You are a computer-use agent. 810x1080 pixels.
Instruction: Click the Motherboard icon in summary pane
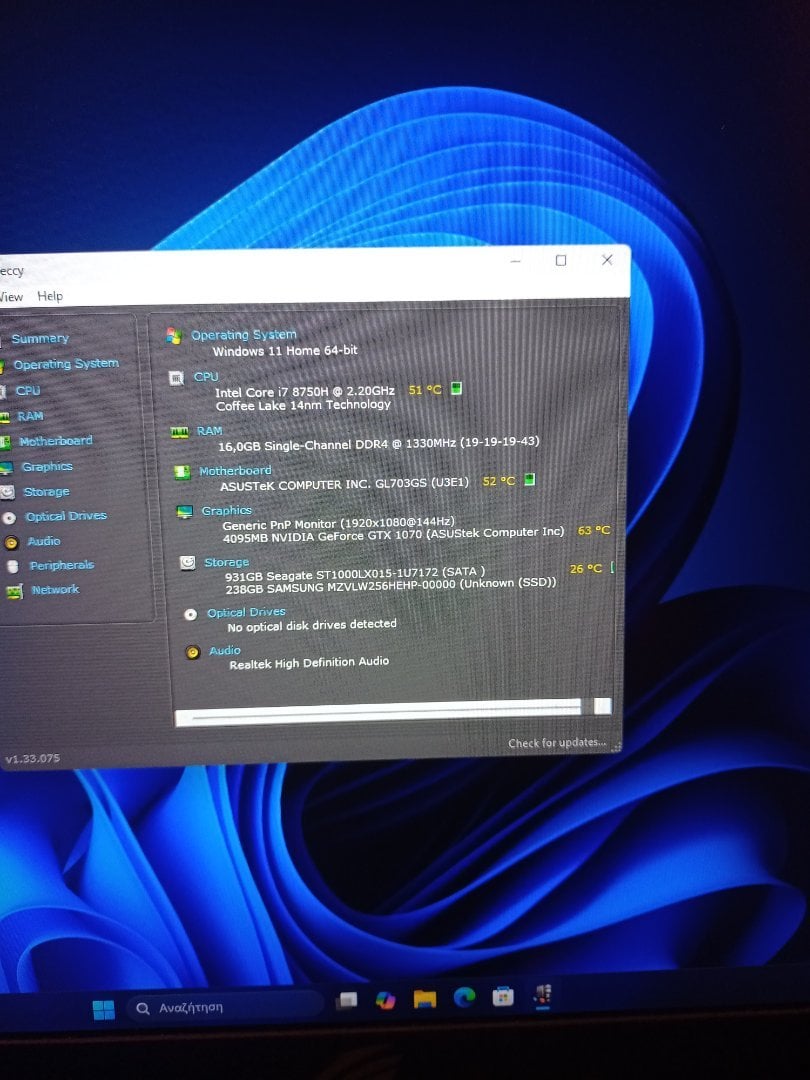(x=183, y=472)
